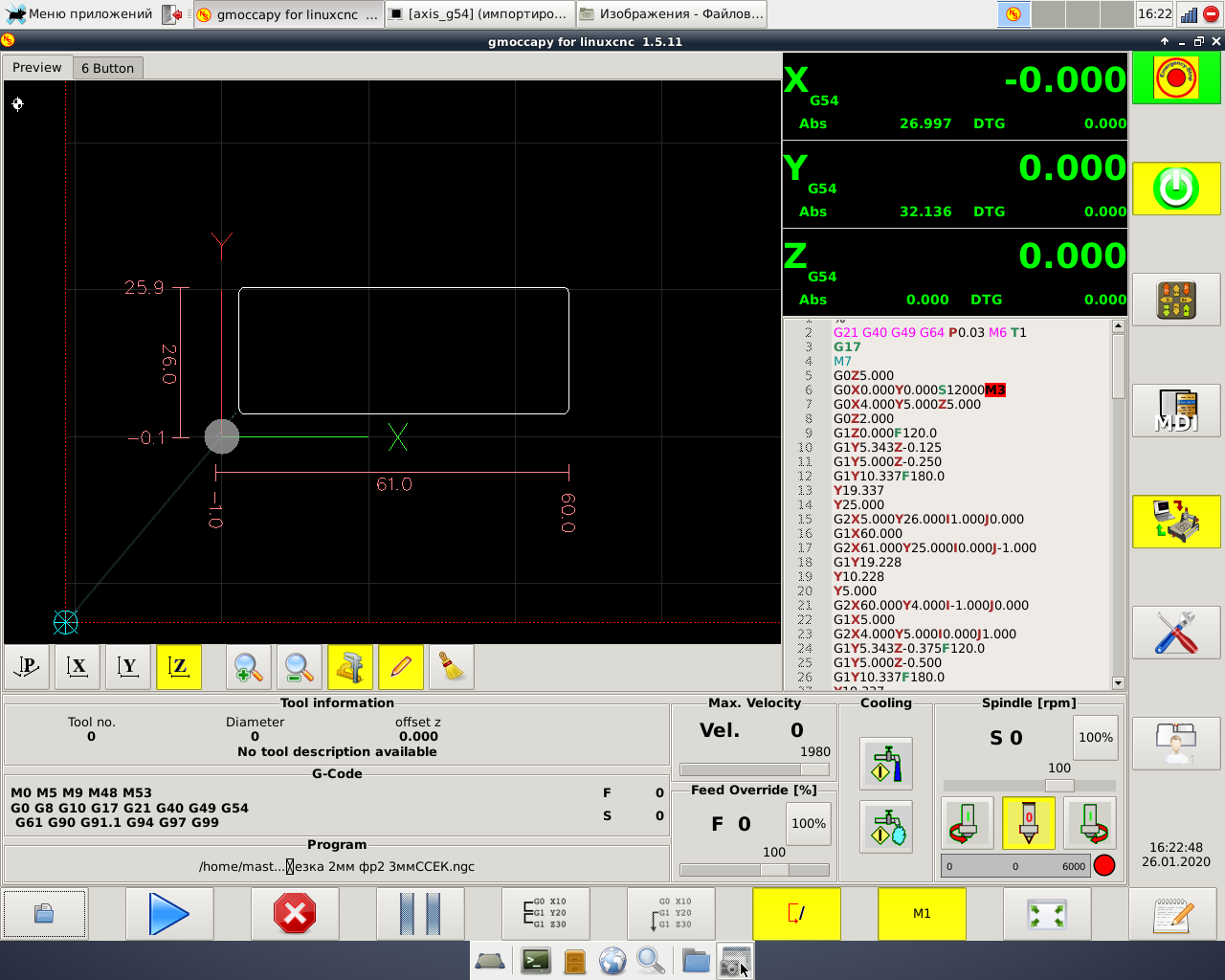Turn on flood coolant
Image resolution: width=1225 pixels, height=980 pixels.
coord(885,764)
